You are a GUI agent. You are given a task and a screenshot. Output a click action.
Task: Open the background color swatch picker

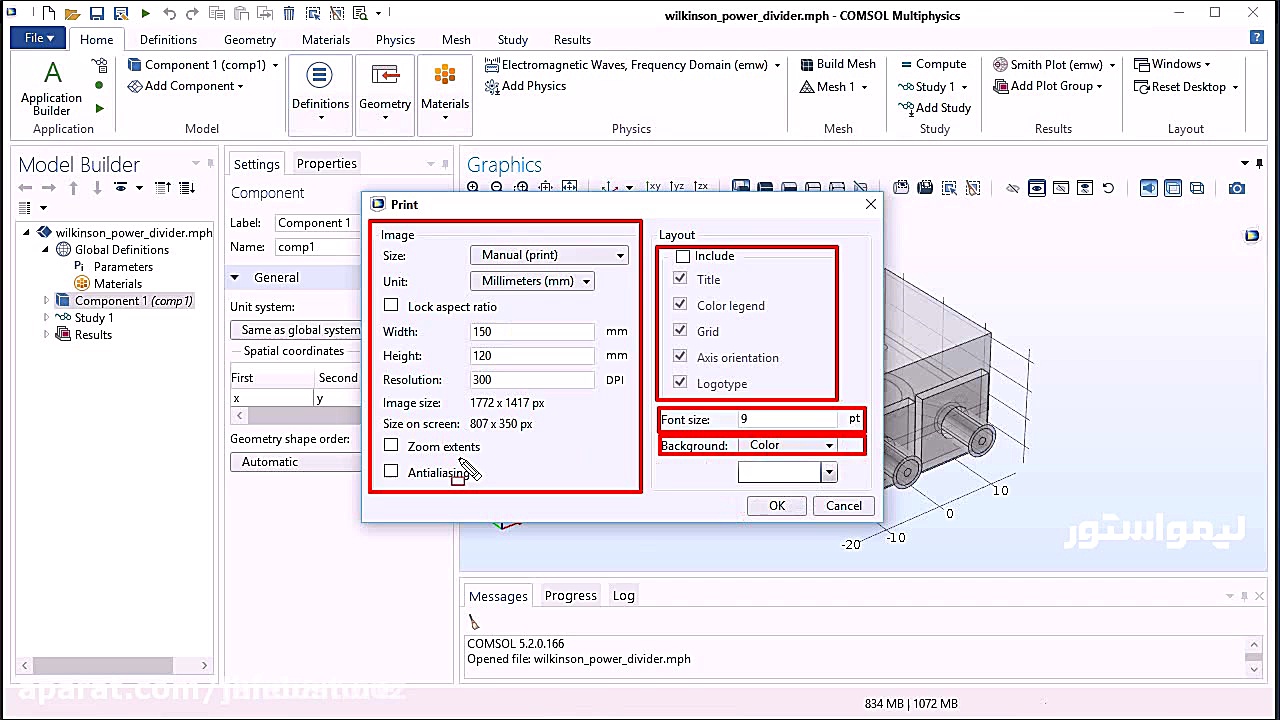[829, 473]
